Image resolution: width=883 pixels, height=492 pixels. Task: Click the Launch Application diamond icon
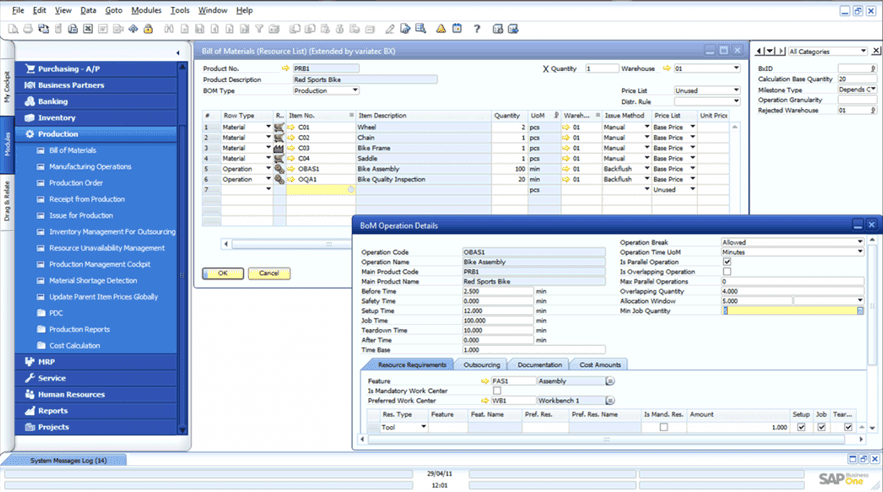pyautogui.click(x=133, y=29)
